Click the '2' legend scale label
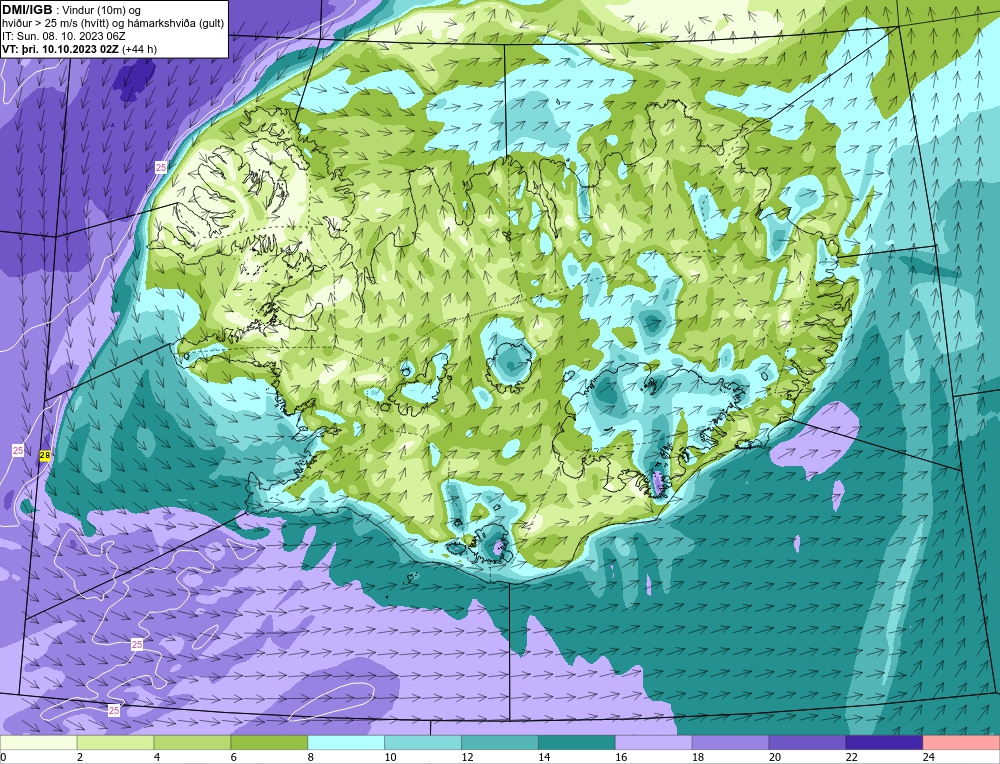The width and height of the screenshot is (1000, 764). pyautogui.click(x=80, y=757)
